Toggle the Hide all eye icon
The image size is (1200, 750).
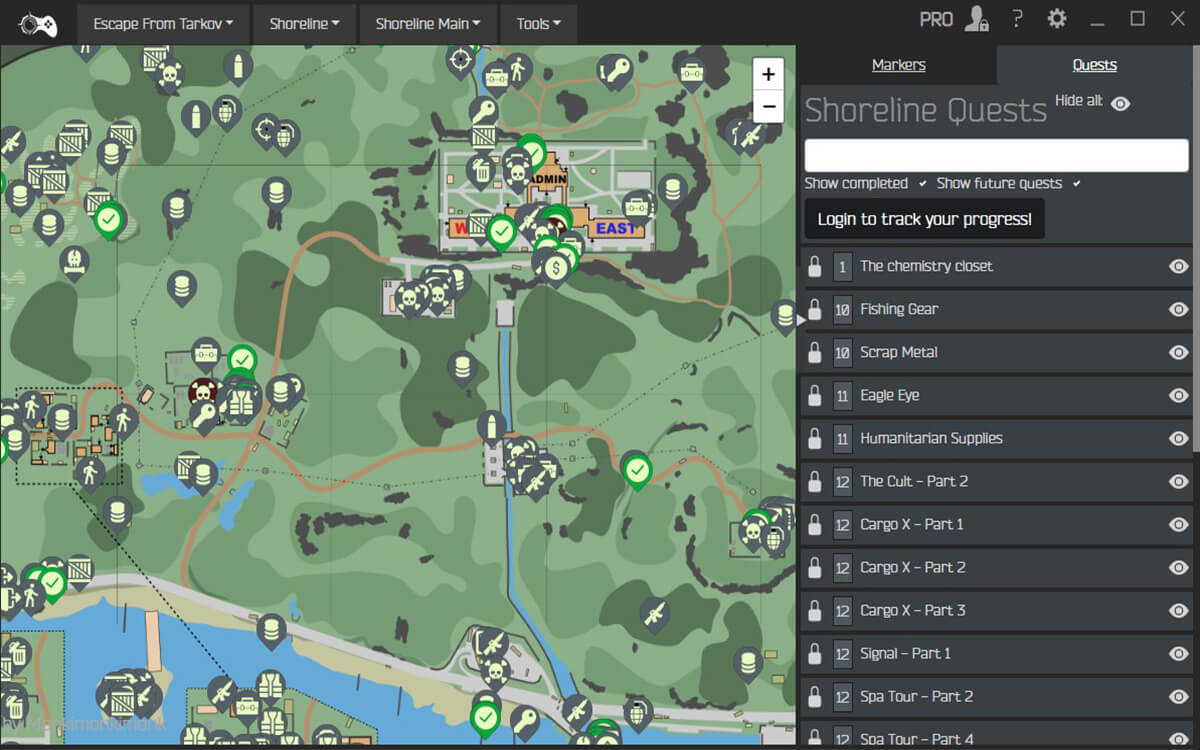tap(1120, 103)
